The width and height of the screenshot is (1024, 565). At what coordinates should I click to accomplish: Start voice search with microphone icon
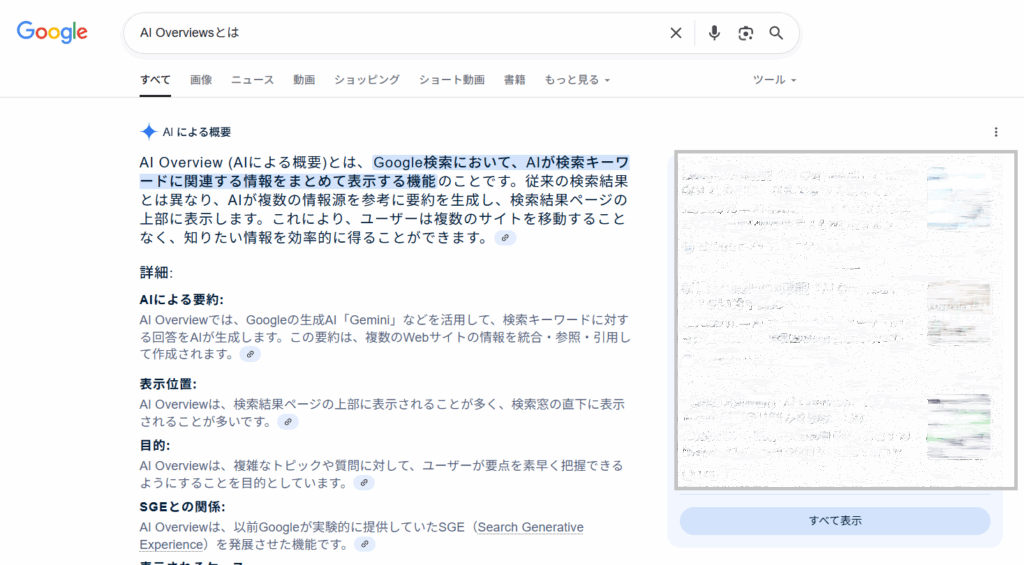click(x=714, y=33)
